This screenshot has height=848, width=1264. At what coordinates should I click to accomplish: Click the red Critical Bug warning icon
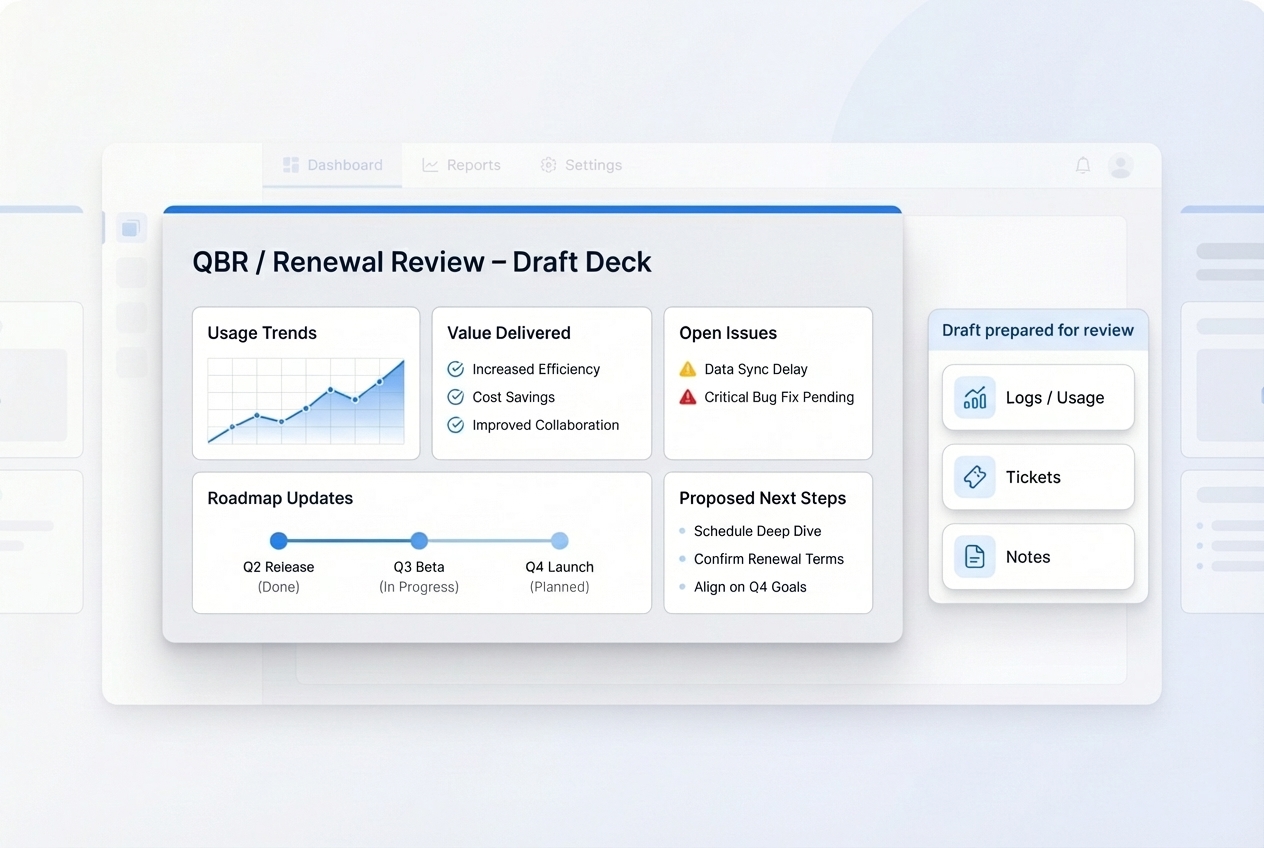click(688, 397)
